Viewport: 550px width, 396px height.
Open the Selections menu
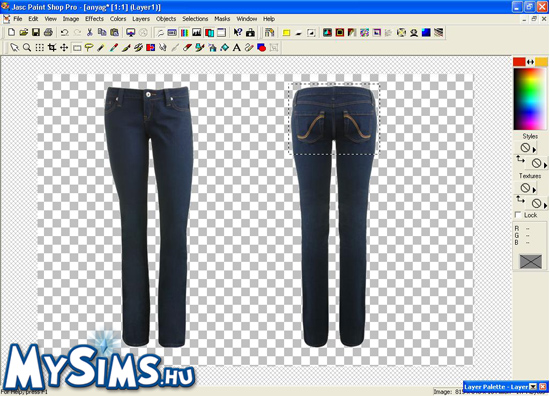click(x=195, y=19)
